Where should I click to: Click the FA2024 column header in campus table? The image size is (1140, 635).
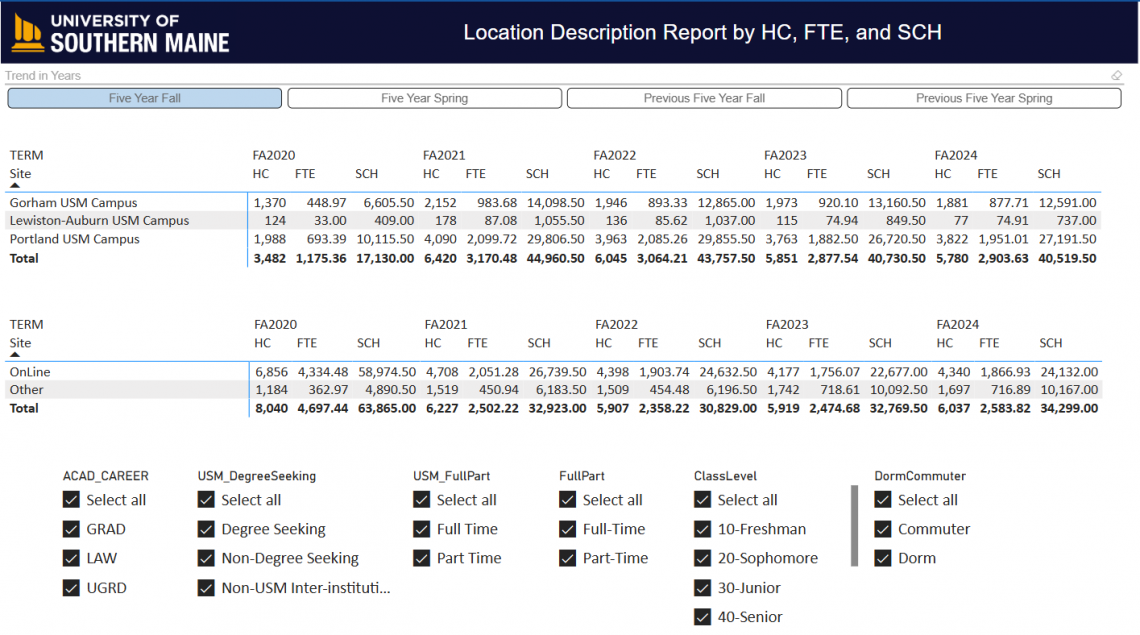(x=956, y=155)
